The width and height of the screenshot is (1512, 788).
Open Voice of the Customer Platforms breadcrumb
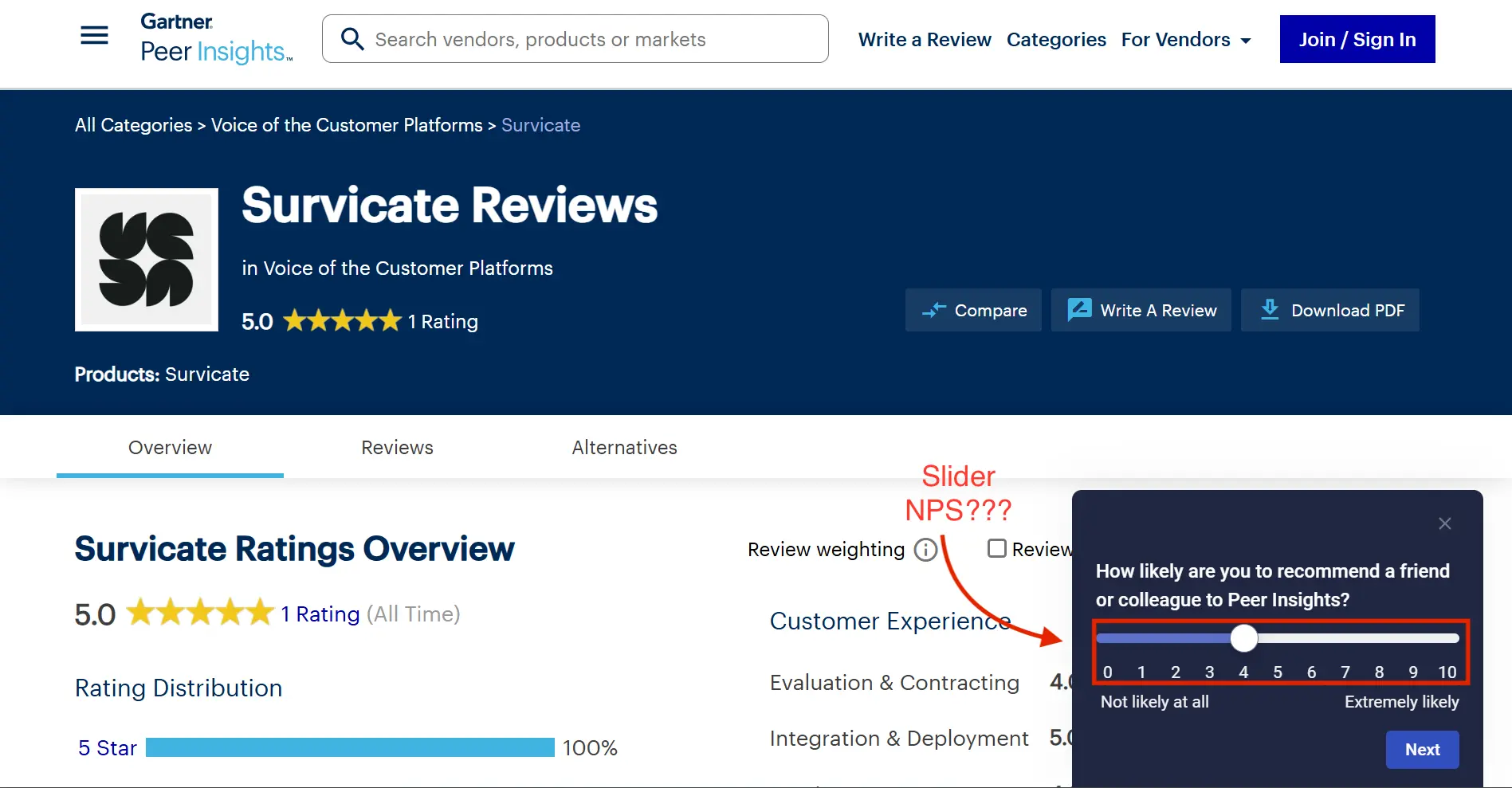pyautogui.click(x=347, y=125)
